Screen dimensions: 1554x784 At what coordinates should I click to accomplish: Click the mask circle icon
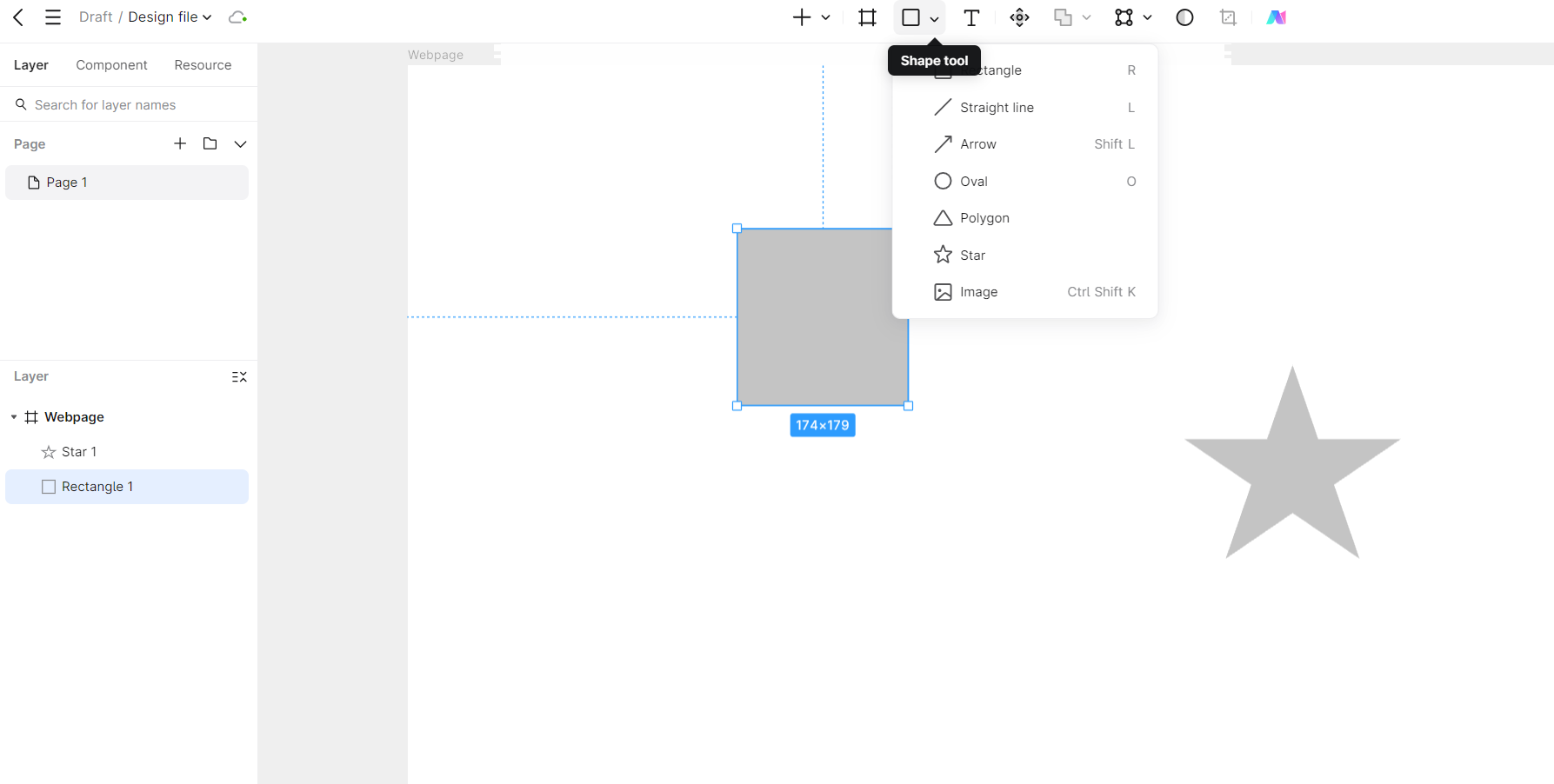pyautogui.click(x=1184, y=17)
